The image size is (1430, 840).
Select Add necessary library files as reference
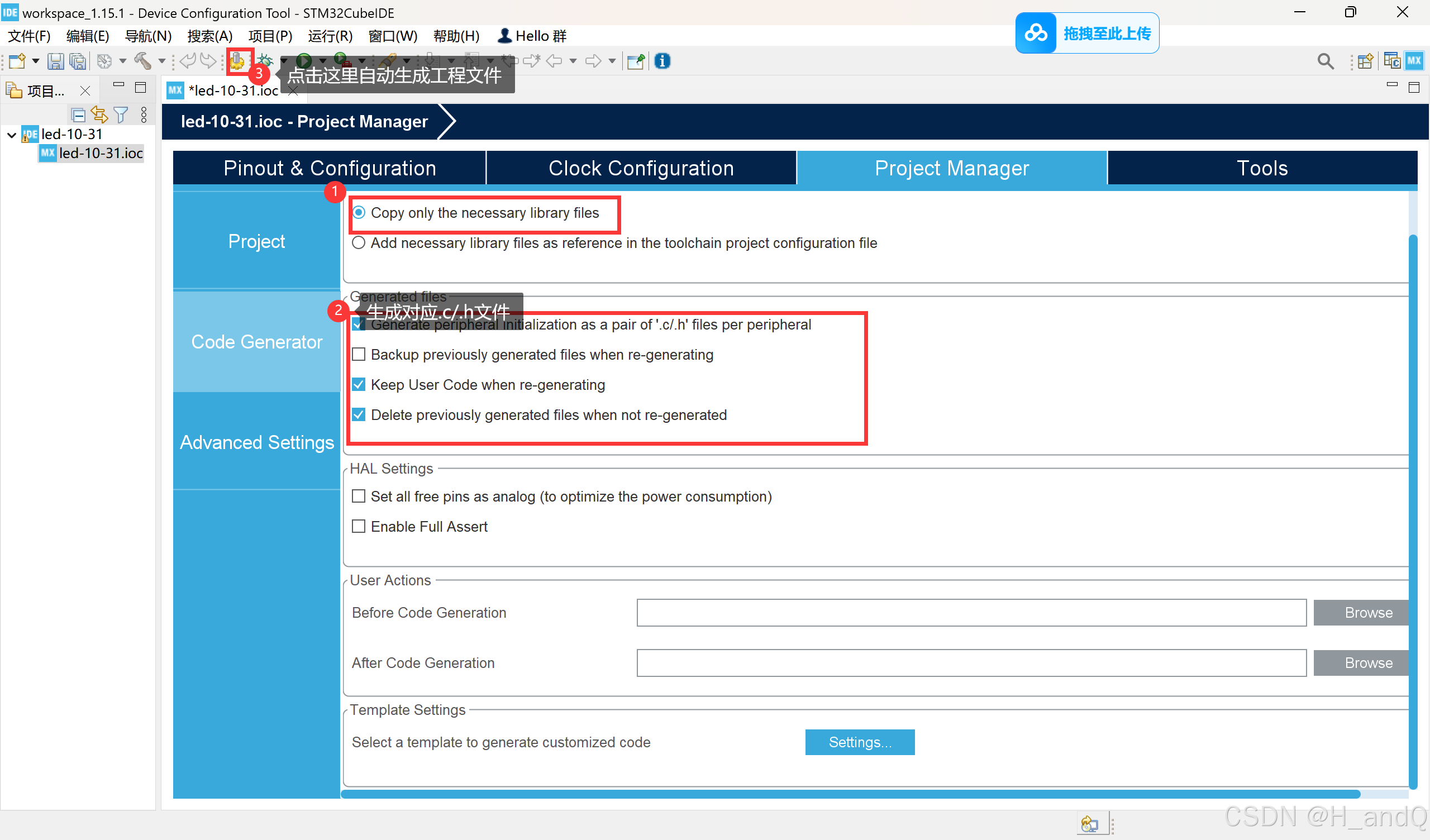point(359,243)
